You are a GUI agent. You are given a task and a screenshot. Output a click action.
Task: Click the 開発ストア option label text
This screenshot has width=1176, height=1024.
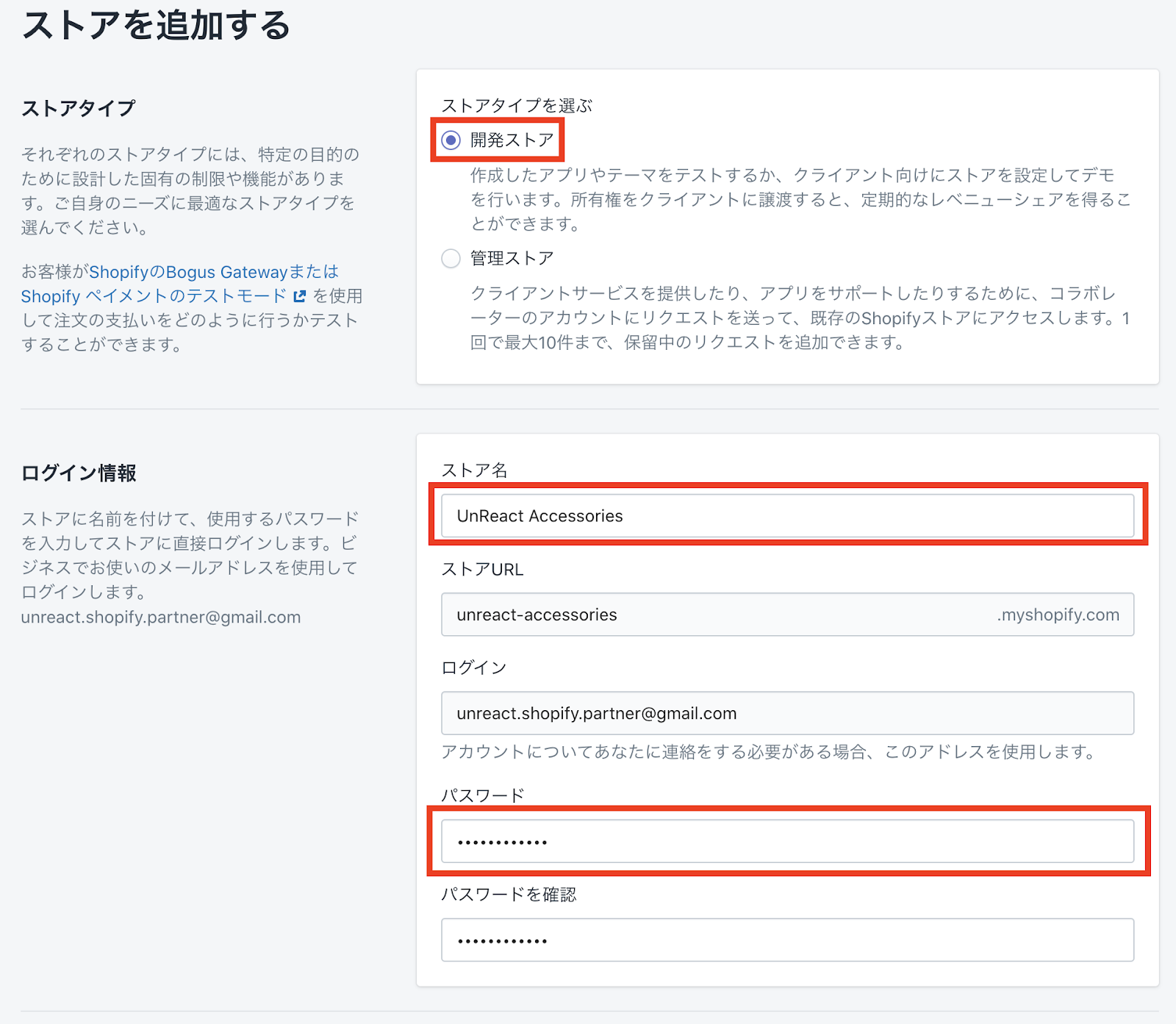pos(512,140)
